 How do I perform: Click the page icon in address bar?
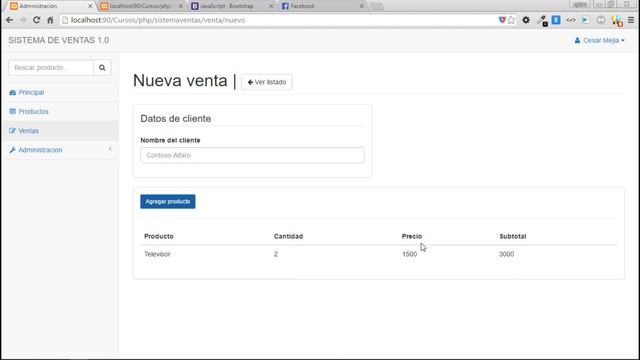[x=65, y=20]
